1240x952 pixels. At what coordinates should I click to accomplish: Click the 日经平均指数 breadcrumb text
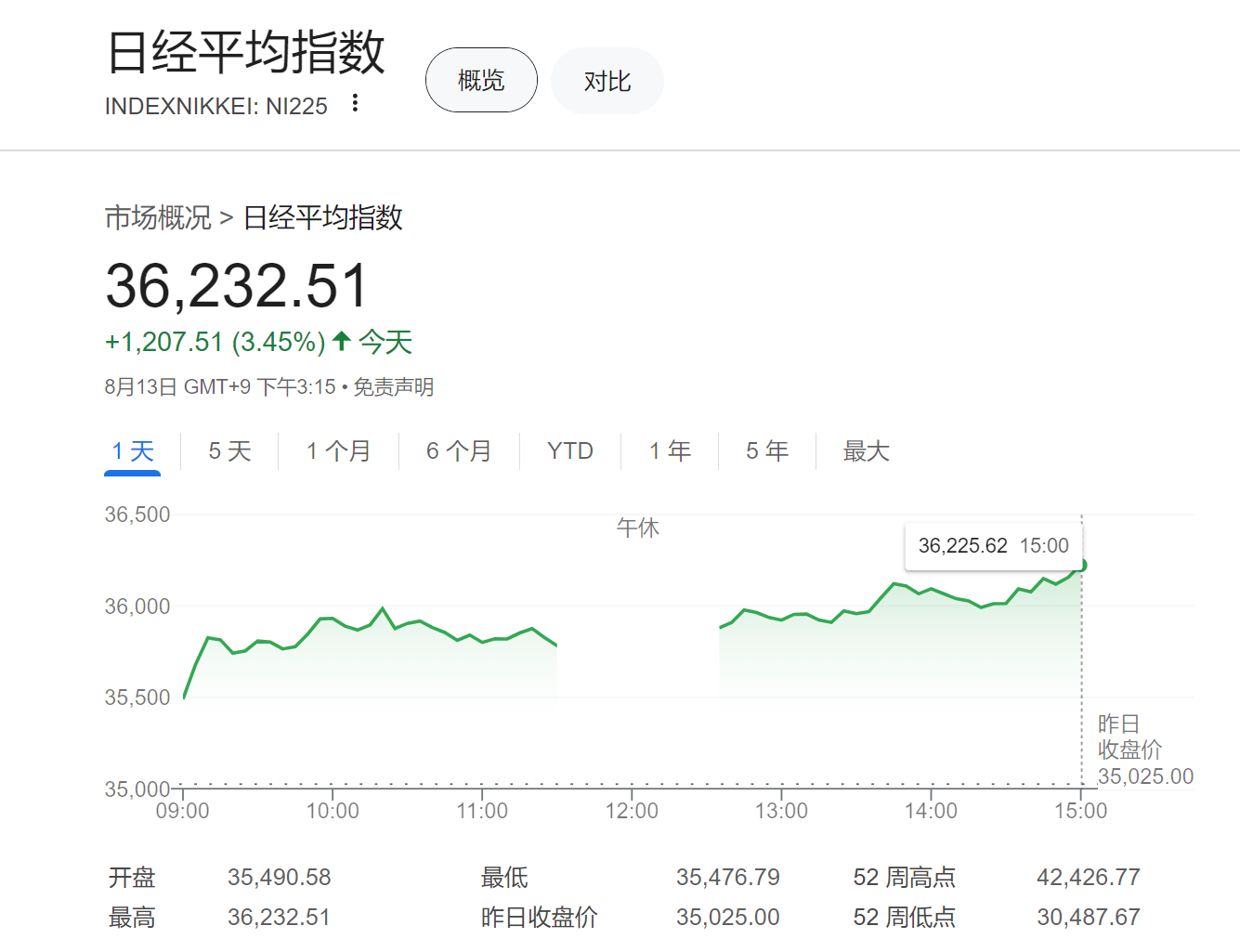[323, 217]
